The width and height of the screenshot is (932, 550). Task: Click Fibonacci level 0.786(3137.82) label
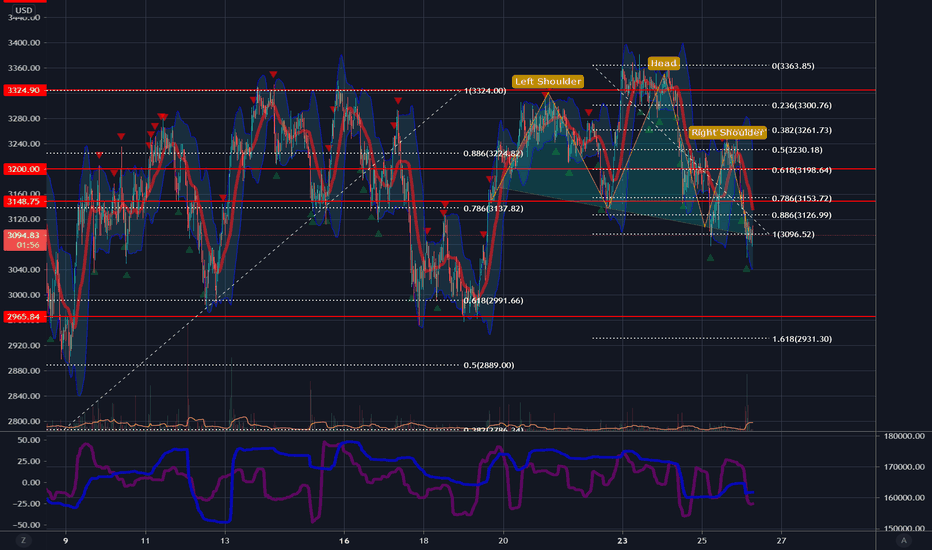[x=493, y=209]
